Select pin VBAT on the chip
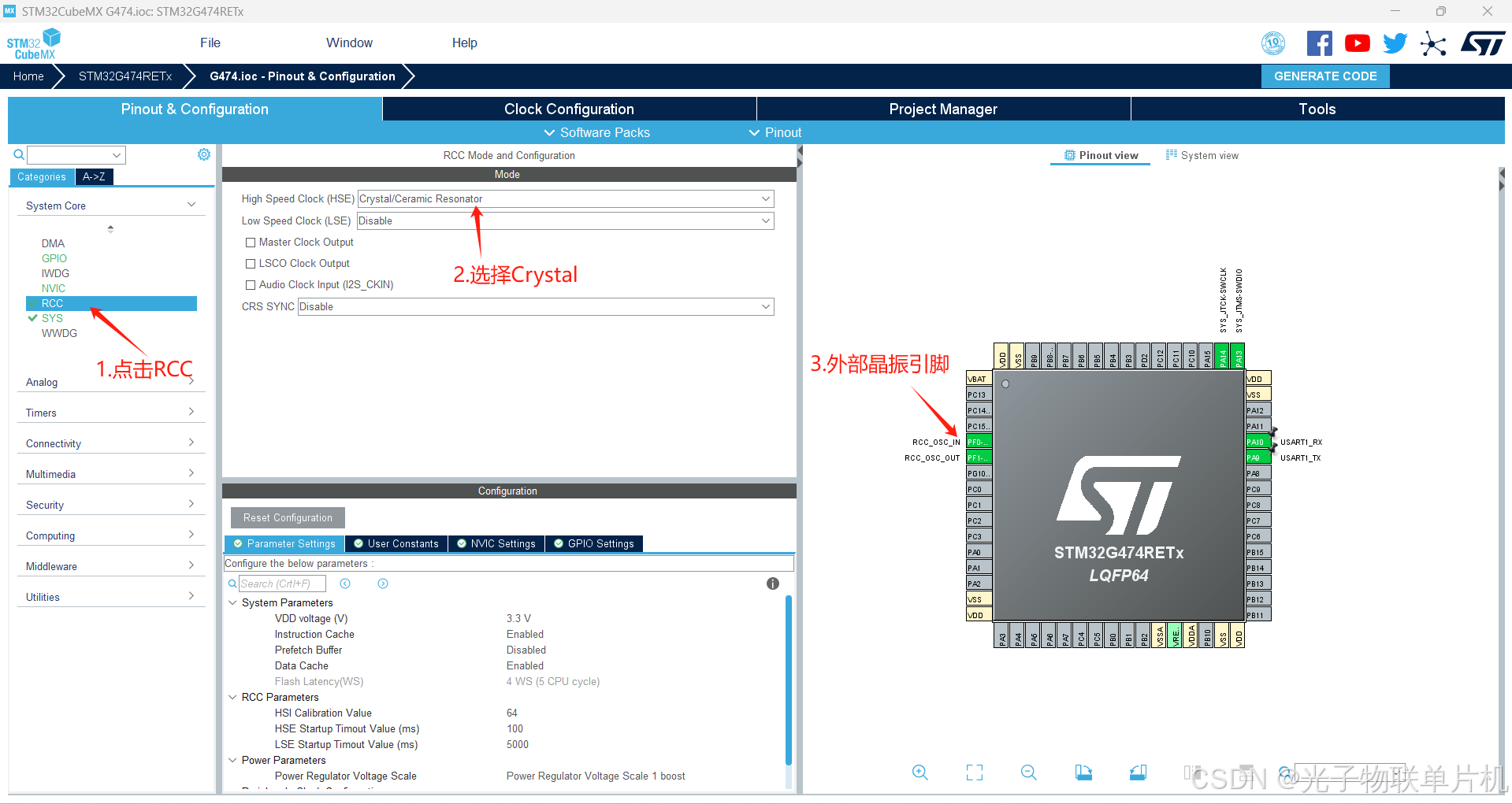The height and width of the screenshot is (804, 1512). 979,379
